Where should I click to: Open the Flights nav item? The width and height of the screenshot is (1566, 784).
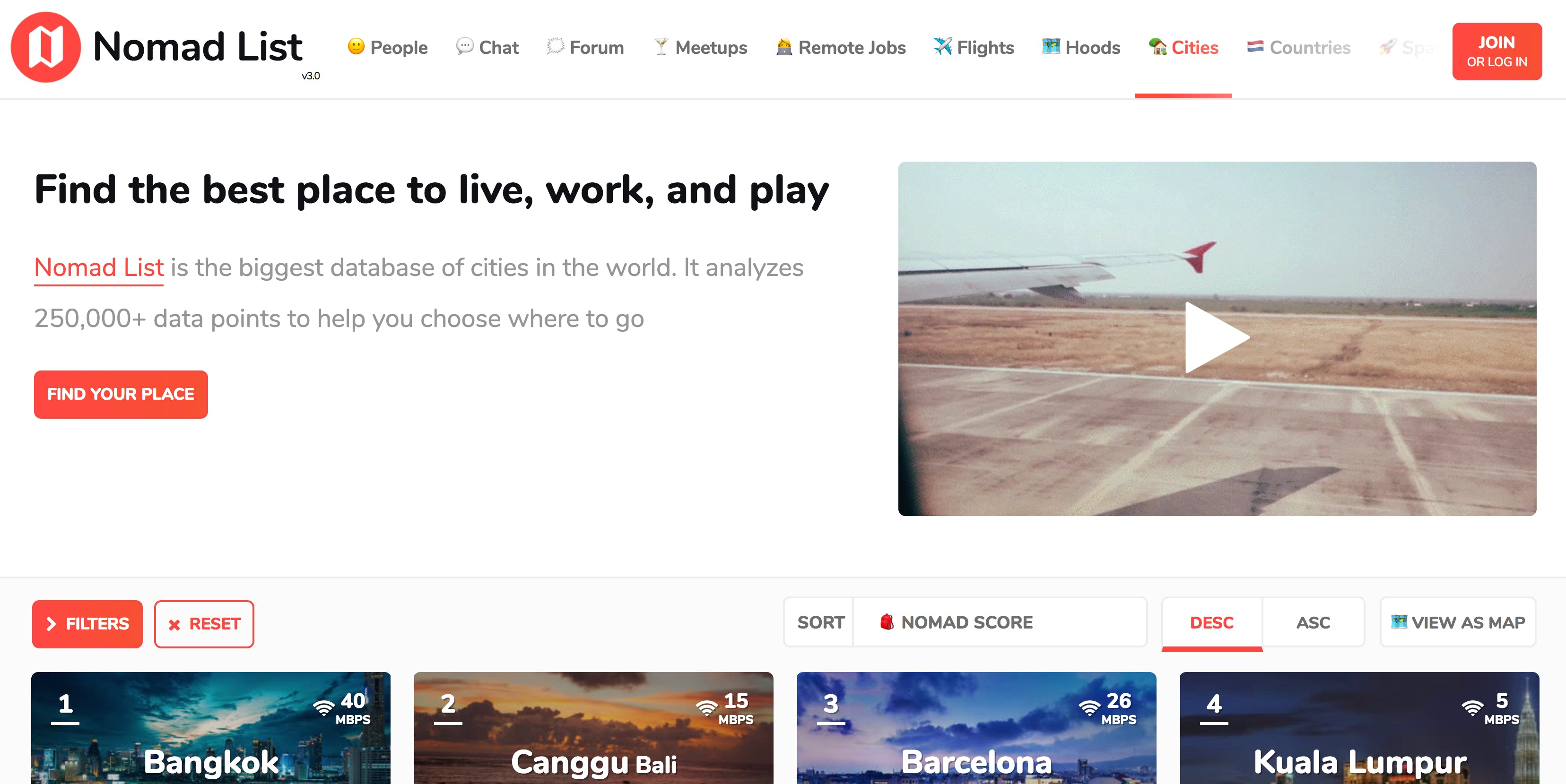(974, 47)
